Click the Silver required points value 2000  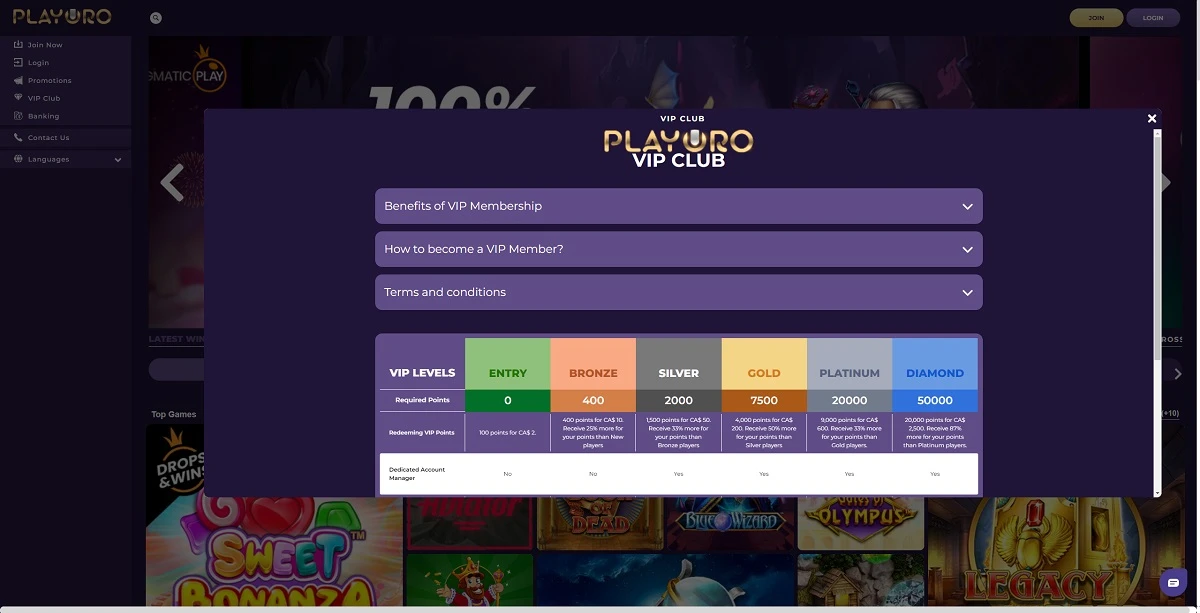(678, 400)
